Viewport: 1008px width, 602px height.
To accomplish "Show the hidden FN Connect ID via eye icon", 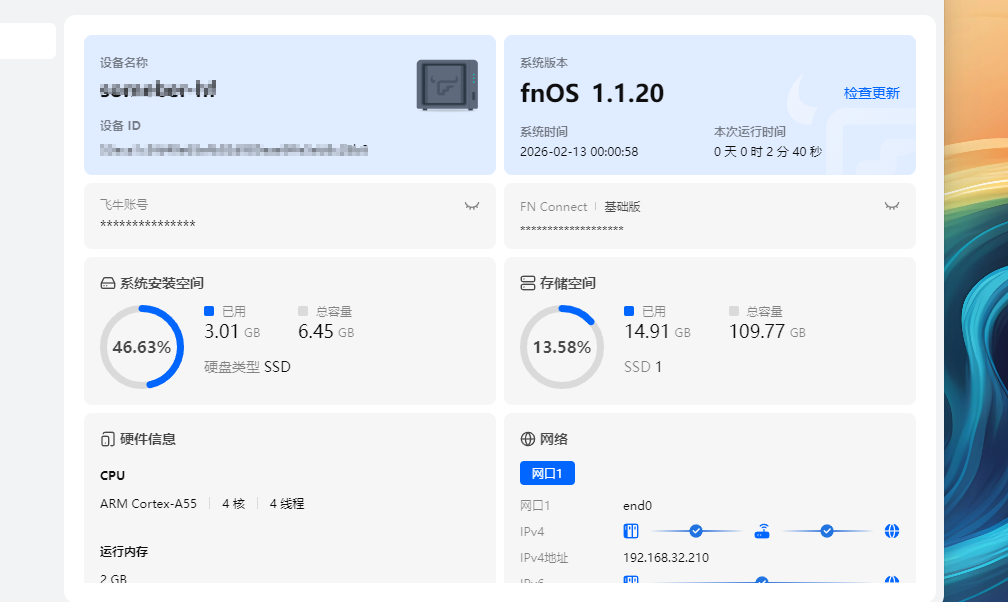I will [892, 206].
